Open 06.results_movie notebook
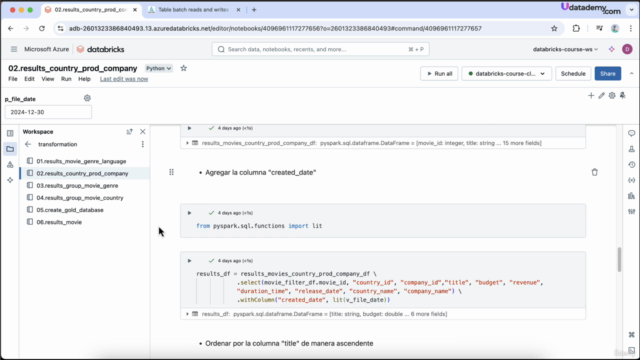The height and width of the screenshot is (360, 640). coord(59,222)
